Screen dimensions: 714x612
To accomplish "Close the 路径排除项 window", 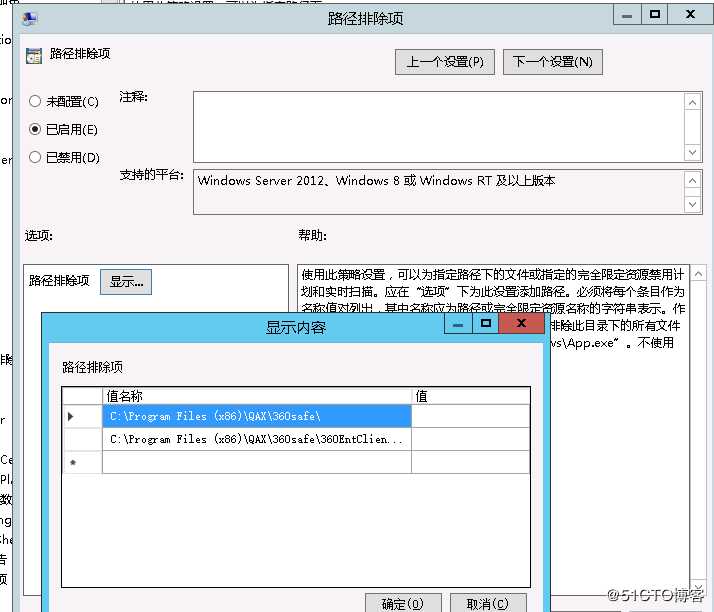I will [691, 14].
